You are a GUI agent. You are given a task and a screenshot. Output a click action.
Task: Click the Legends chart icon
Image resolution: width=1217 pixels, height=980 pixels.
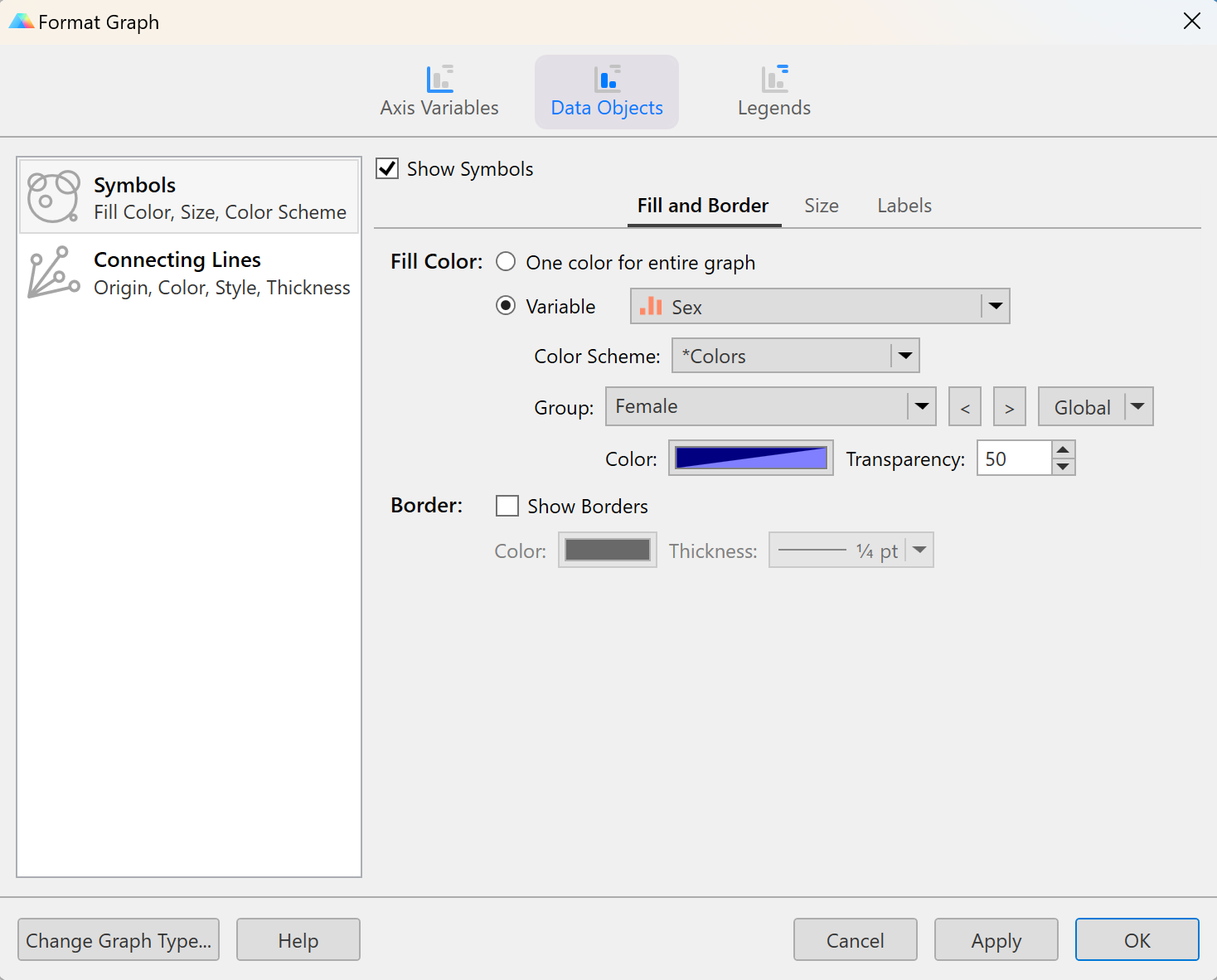point(774,80)
